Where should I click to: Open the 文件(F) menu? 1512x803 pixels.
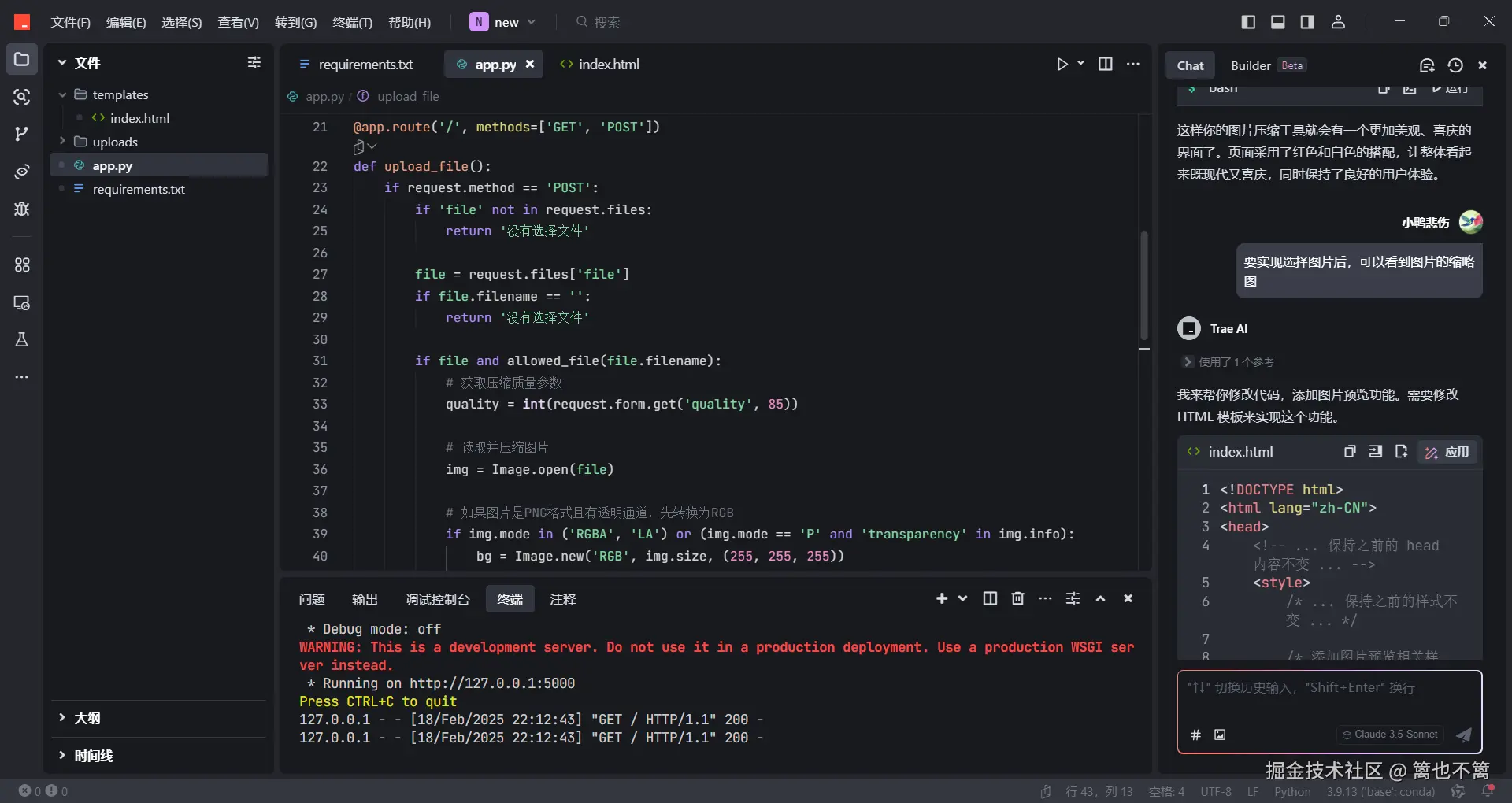[70, 22]
